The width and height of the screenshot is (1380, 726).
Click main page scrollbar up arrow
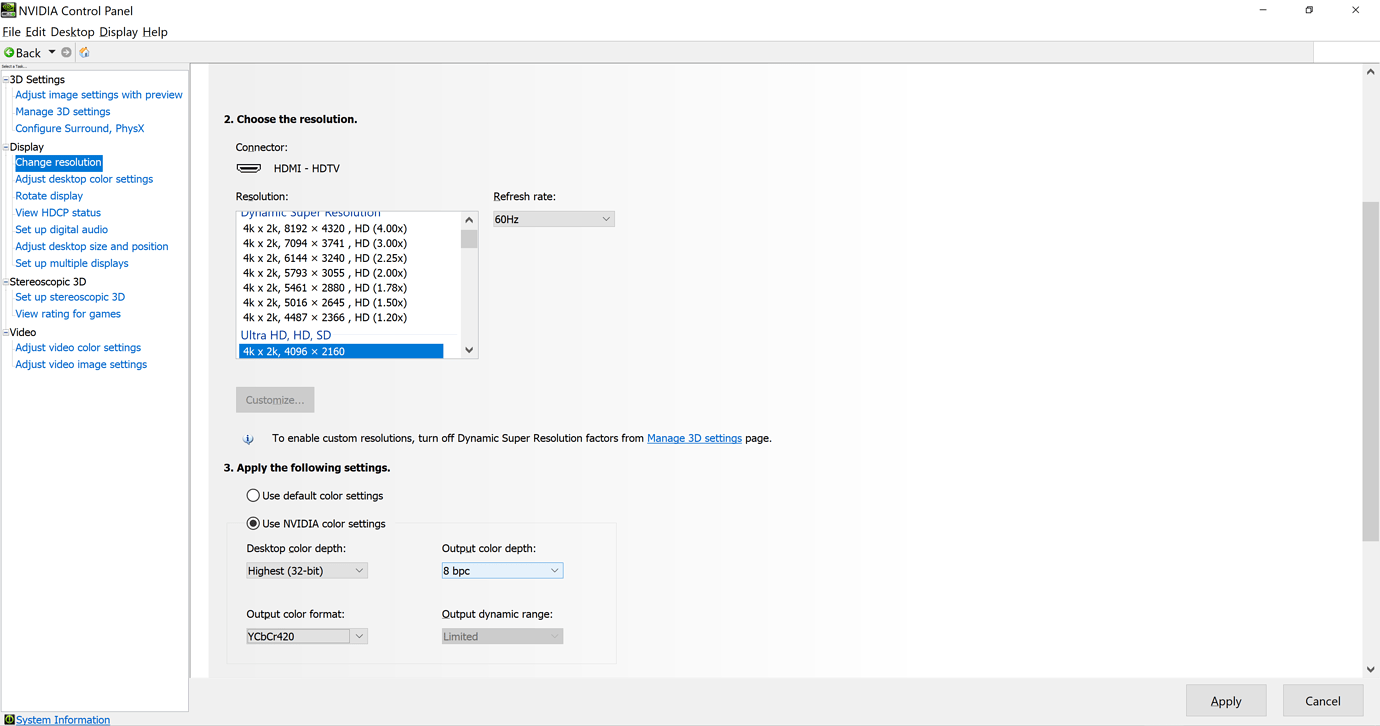tap(1371, 72)
